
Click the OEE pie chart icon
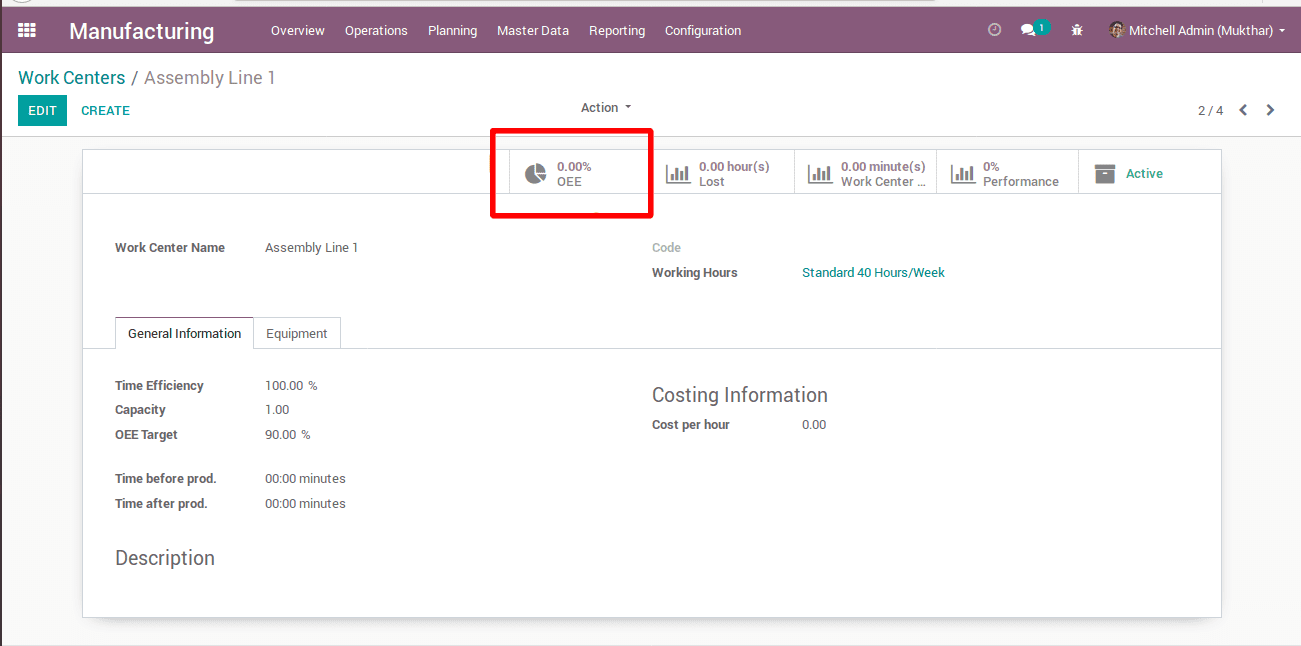[536, 174]
